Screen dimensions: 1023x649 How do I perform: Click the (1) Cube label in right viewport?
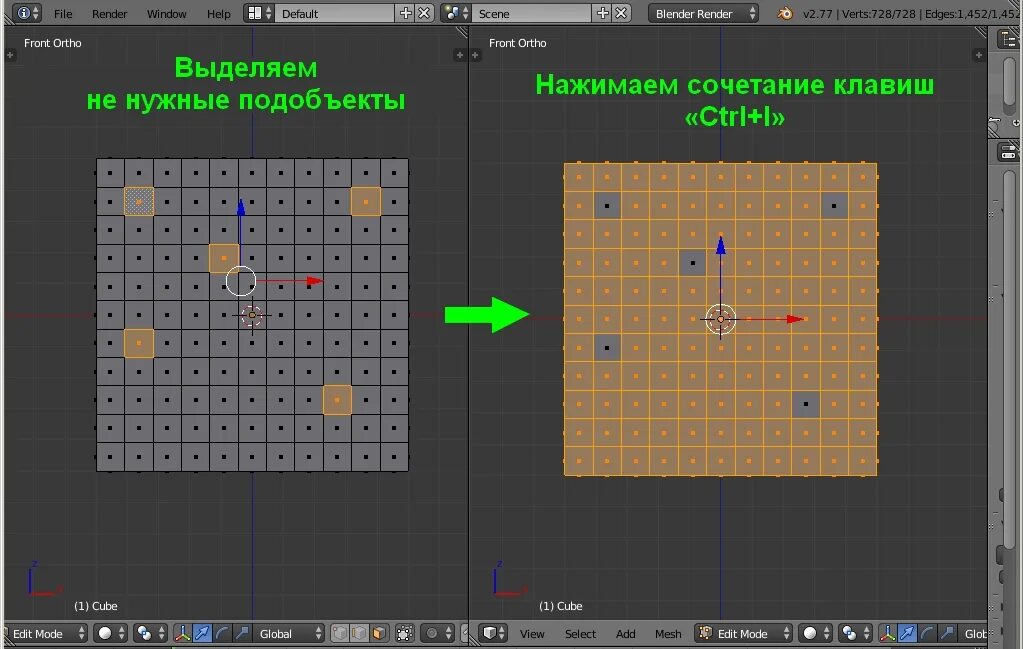pyautogui.click(x=560, y=606)
